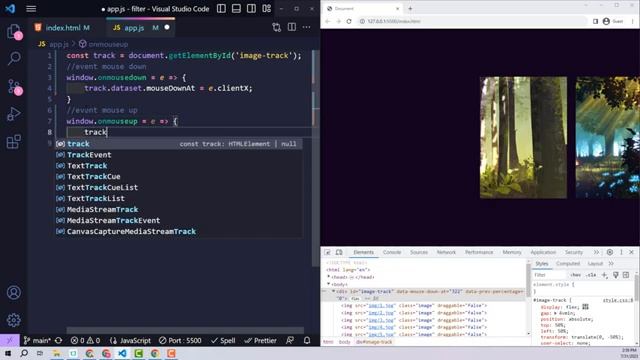Image resolution: width=640 pixels, height=360 pixels.
Task: Open a new browser tab
Action: pos(410,8)
